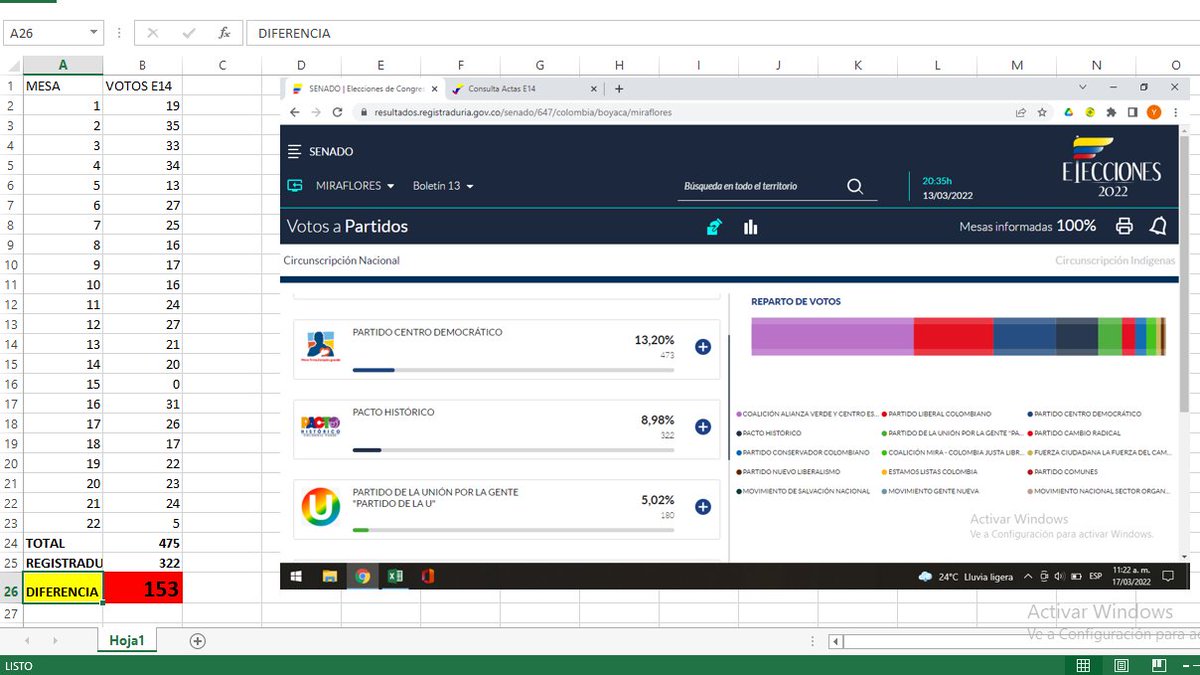1200x675 pixels.
Task: Click the Excel formula bar showing DIFERENCIA
Action: click(x=722, y=33)
